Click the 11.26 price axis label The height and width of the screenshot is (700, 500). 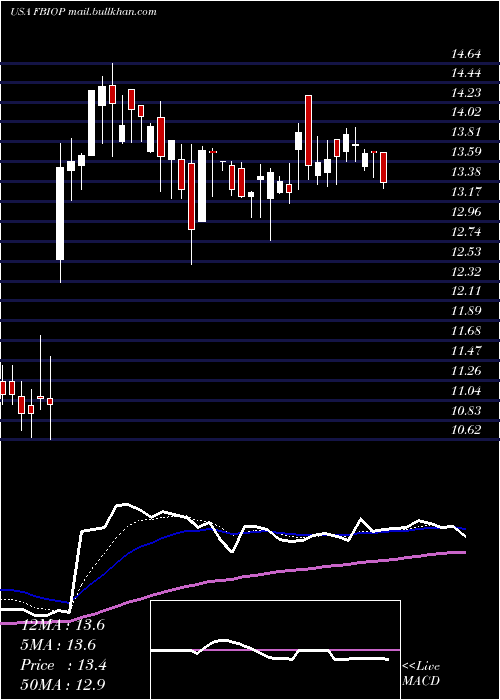466,371
